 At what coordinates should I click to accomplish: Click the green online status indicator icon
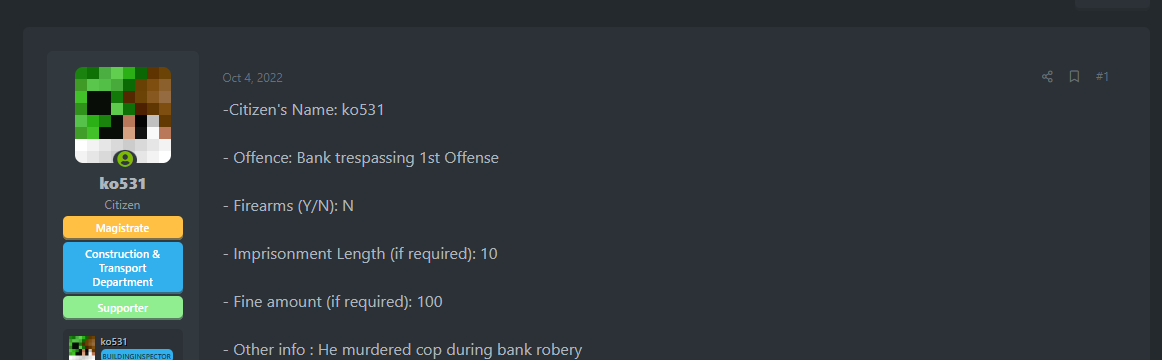point(124,158)
